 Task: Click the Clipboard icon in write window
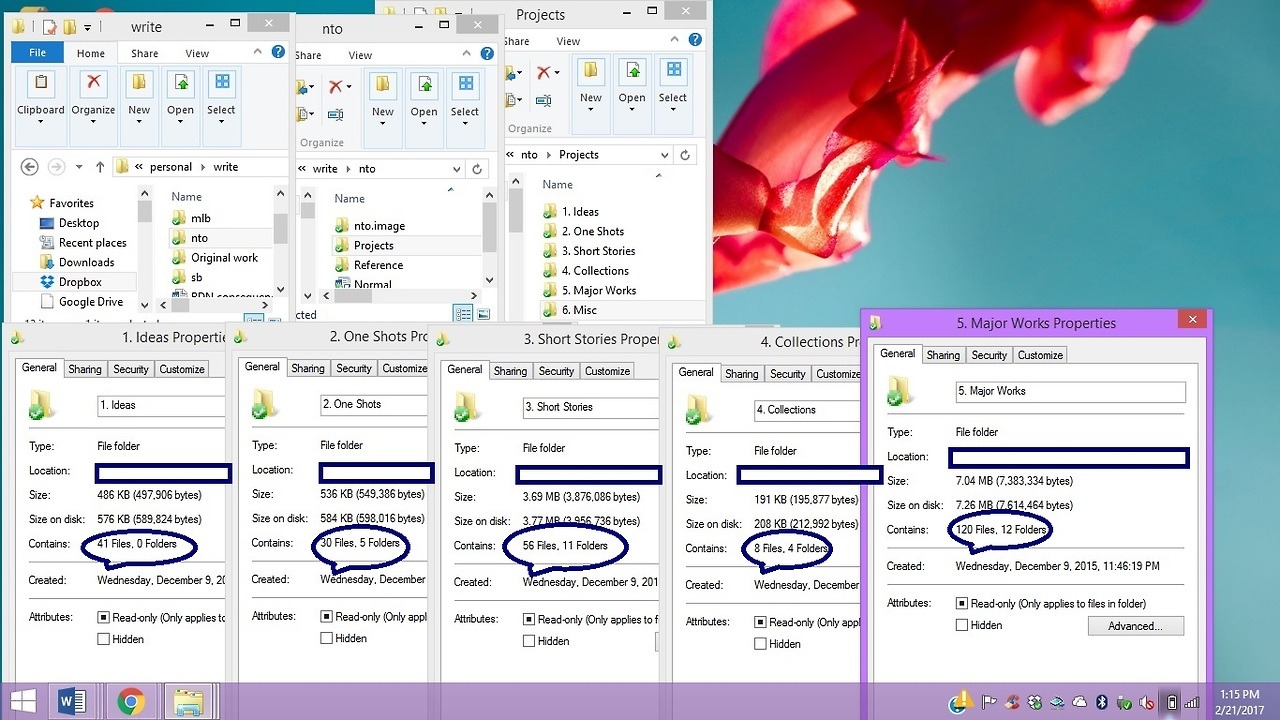pos(40,84)
